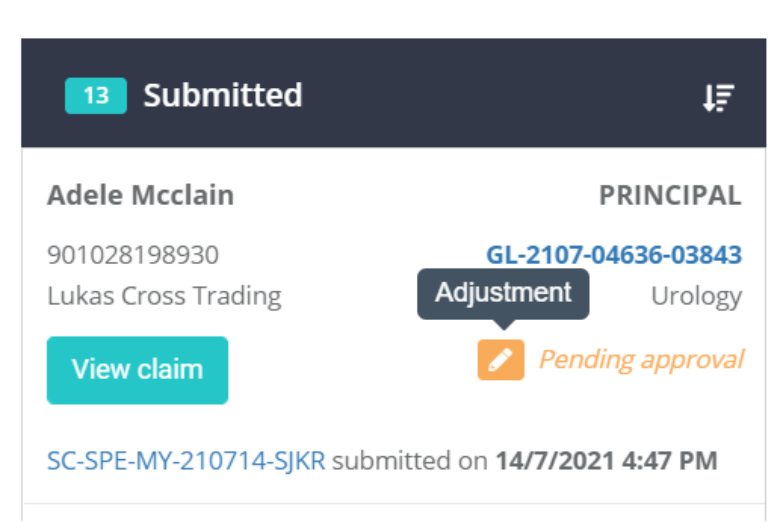This screenshot has width=779, height=522.
Task: Click the tooltip arrow below Adjustment
Action: [503, 324]
